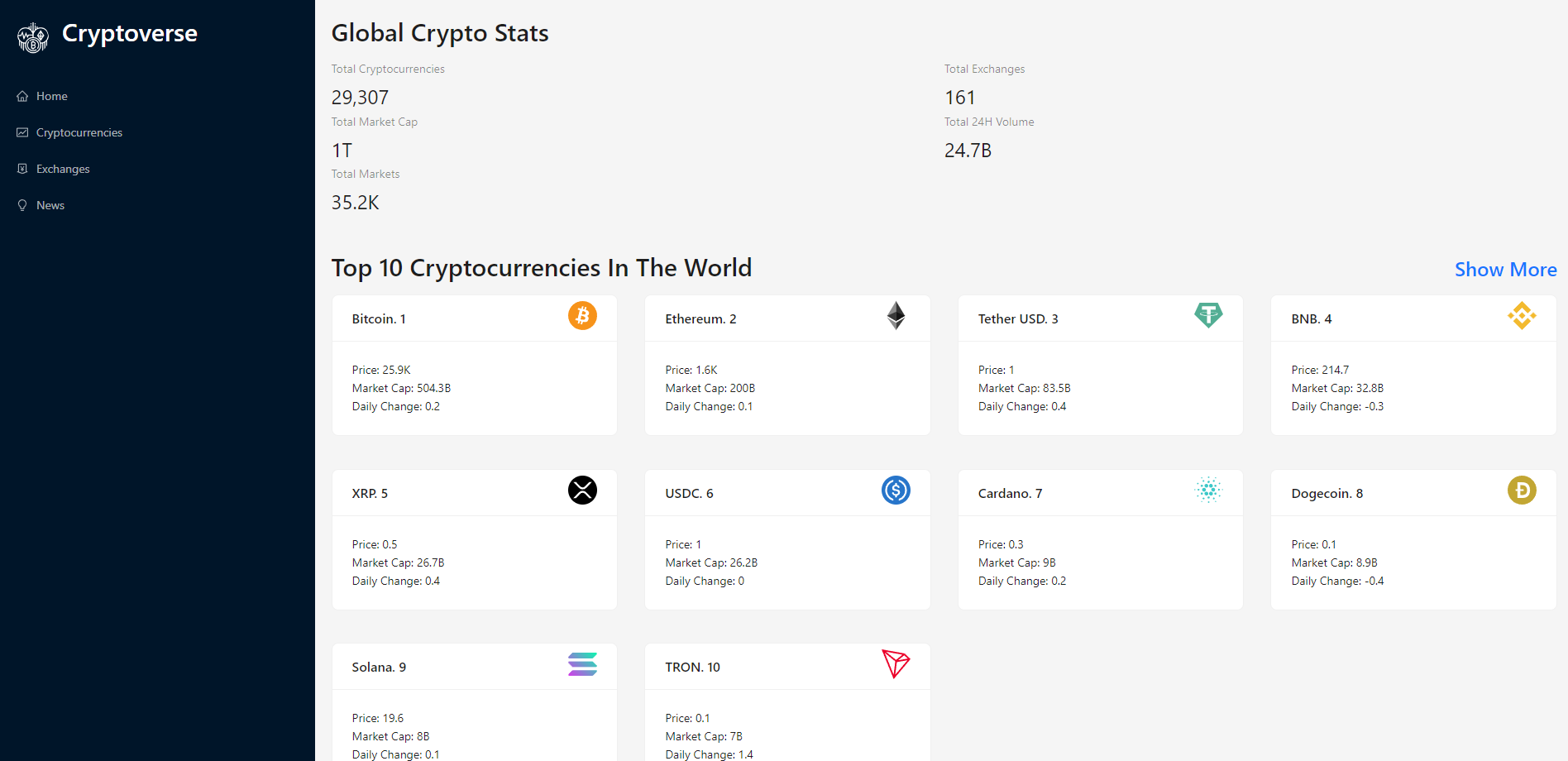The height and width of the screenshot is (761, 1568).
Task: Click the Show More link
Action: pos(1505,270)
